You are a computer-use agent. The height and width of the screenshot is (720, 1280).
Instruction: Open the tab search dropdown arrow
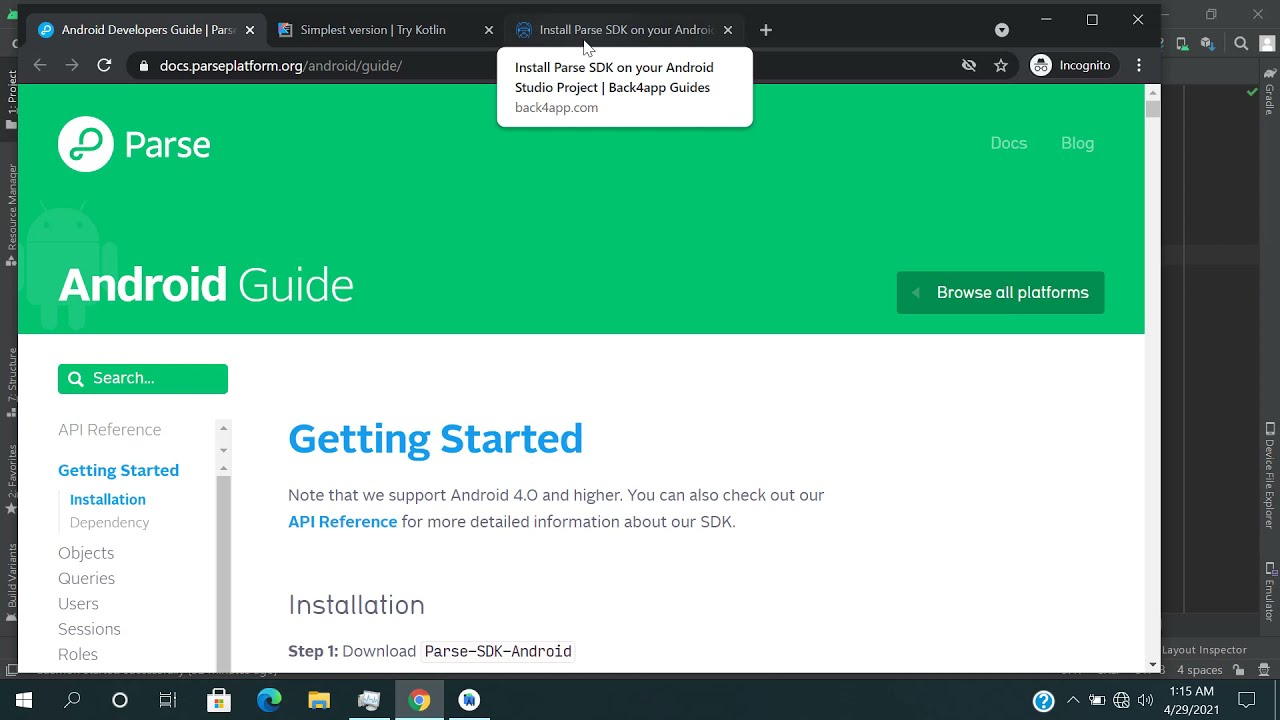[1002, 30]
